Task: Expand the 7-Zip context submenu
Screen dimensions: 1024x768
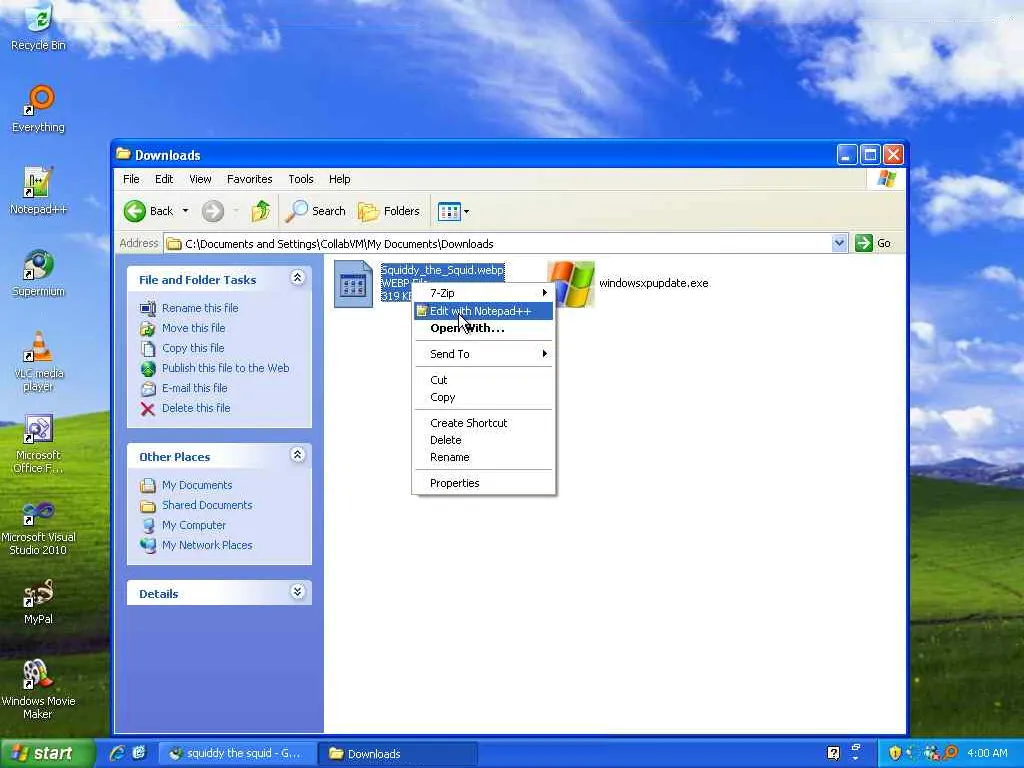Action: click(483, 293)
